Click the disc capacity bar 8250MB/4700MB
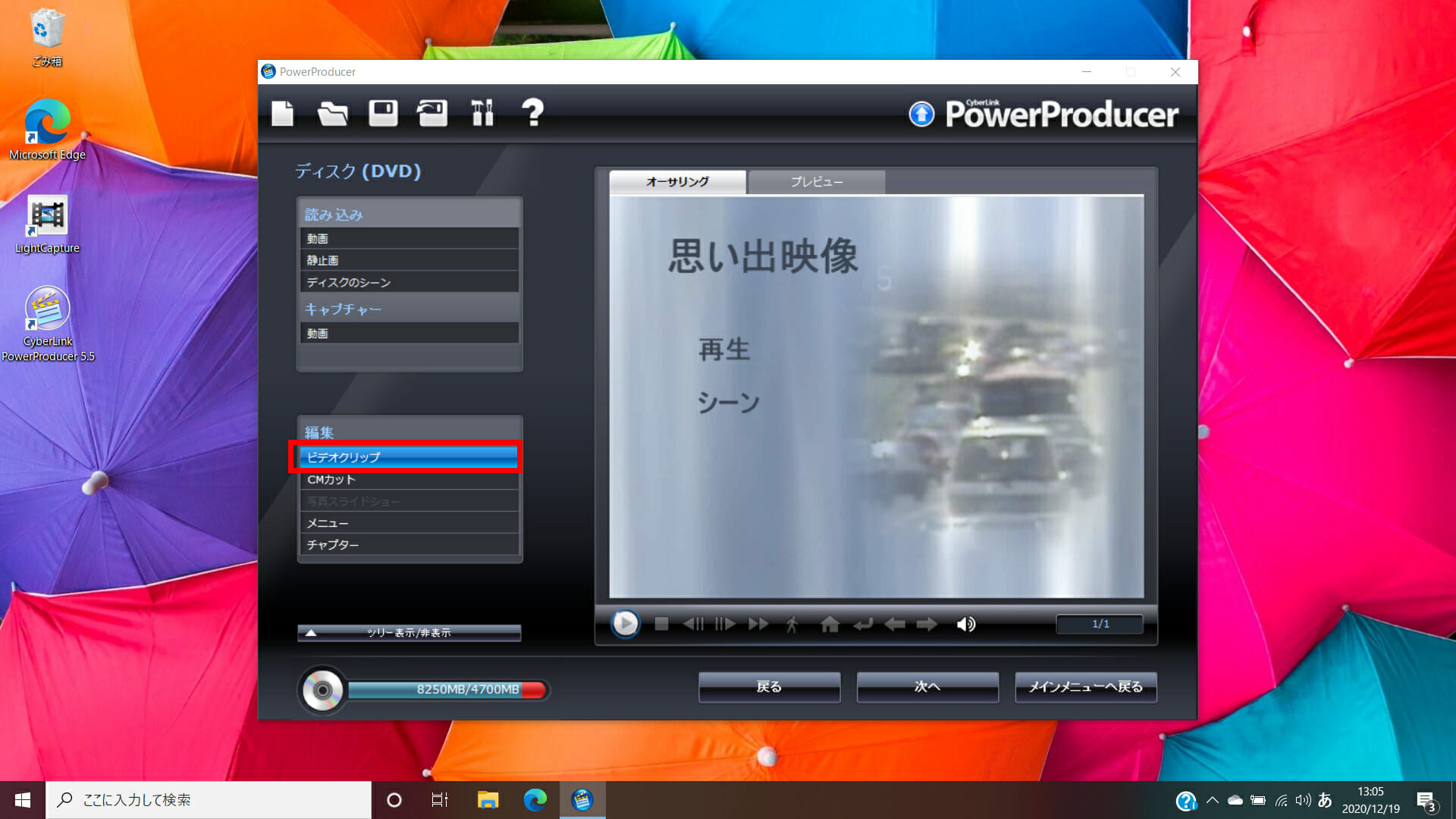The height and width of the screenshot is (819, 1456). click(447, 689)
